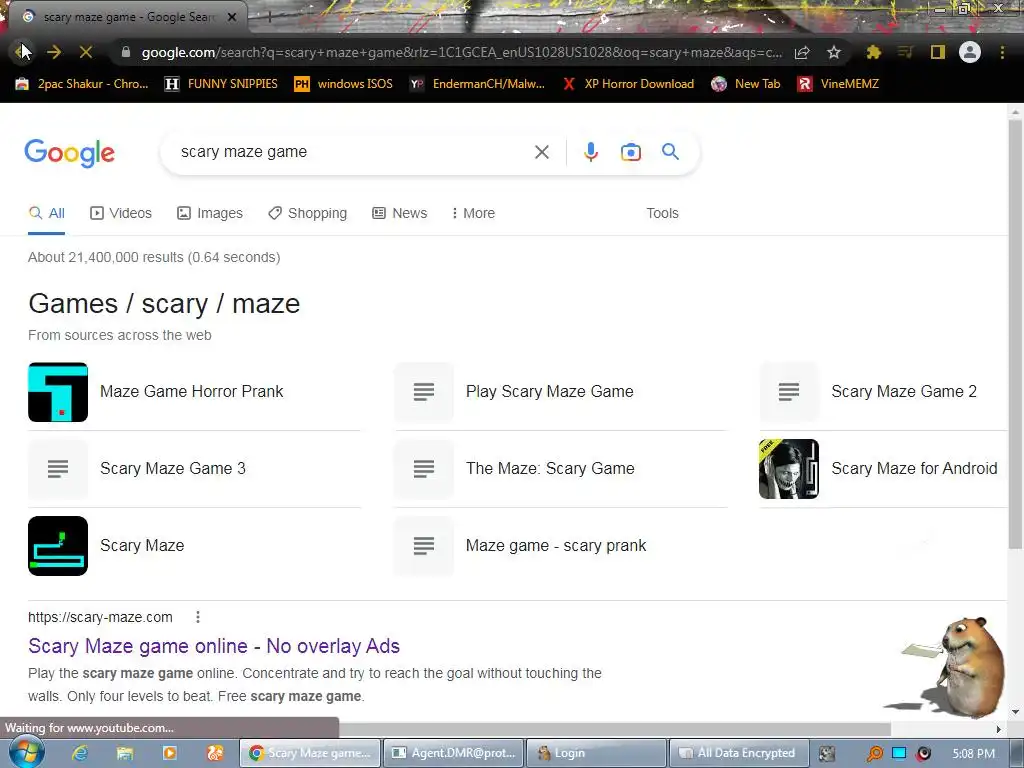Click the magnifying glass search button
Viewport: 1024px width, 768px height.
click(671, 152)
